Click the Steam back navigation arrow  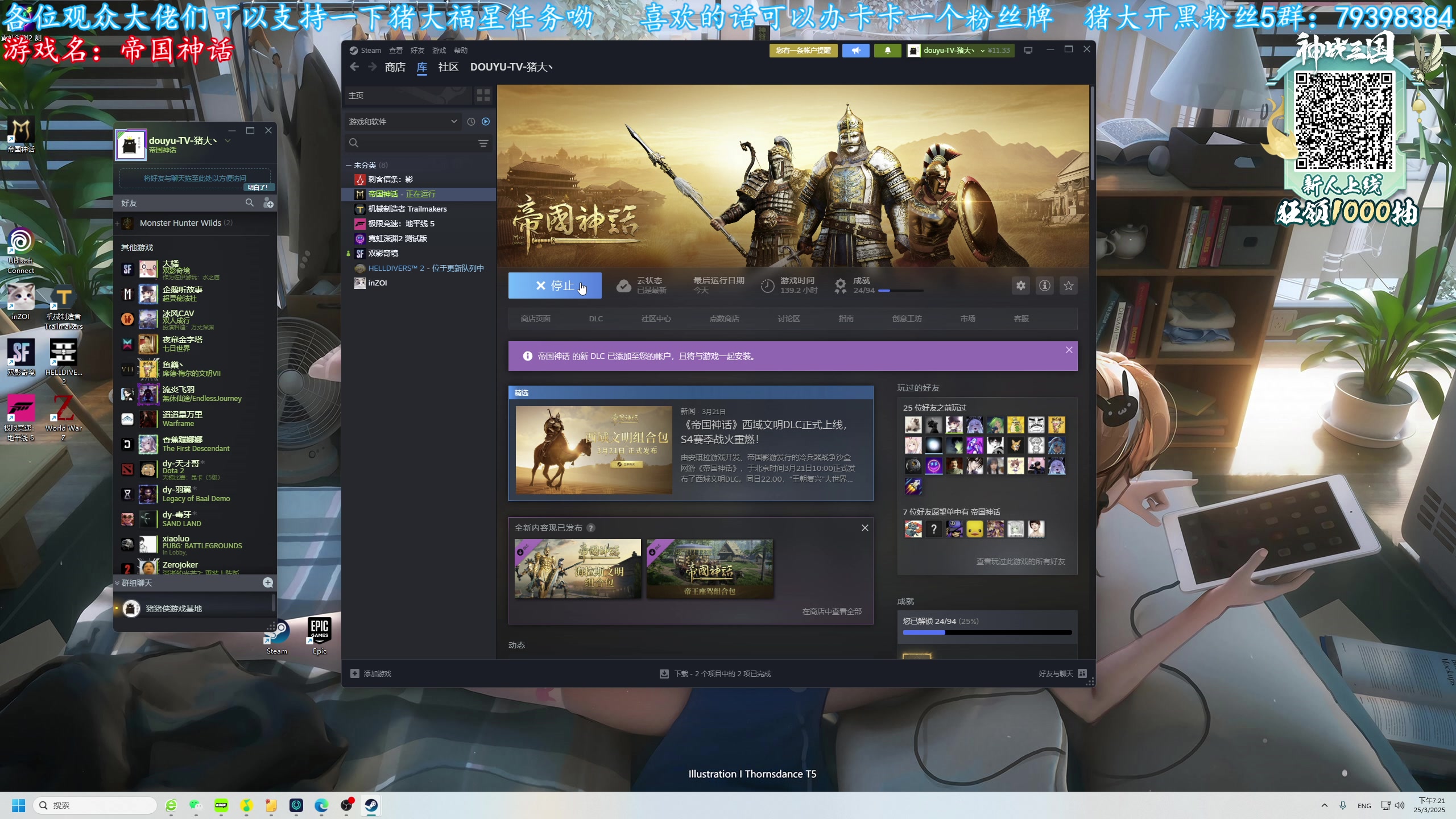[354, 67]
